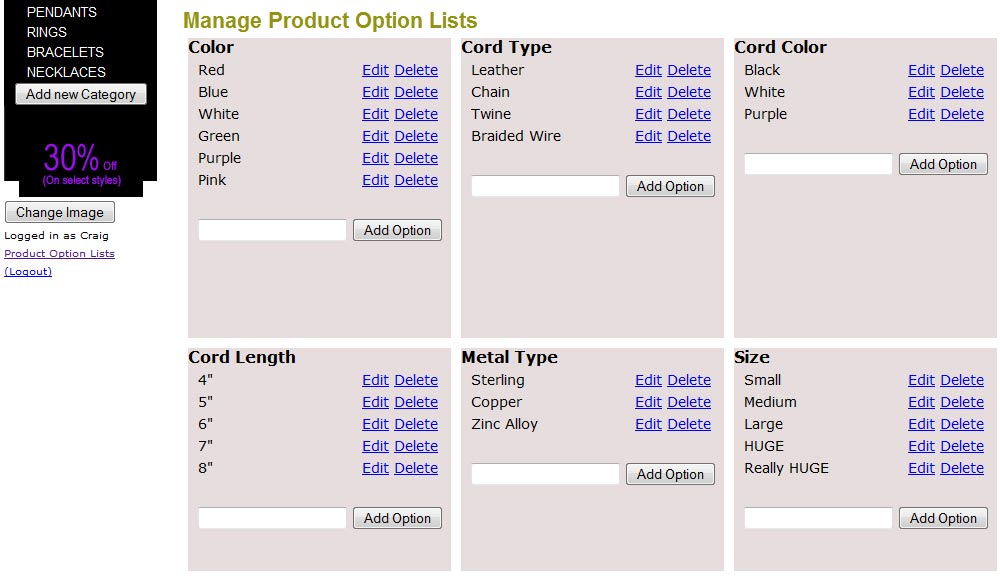Screen dimensions: 1000x581
Task: Delete the 8" cord length option
Action: pos(416,468)
